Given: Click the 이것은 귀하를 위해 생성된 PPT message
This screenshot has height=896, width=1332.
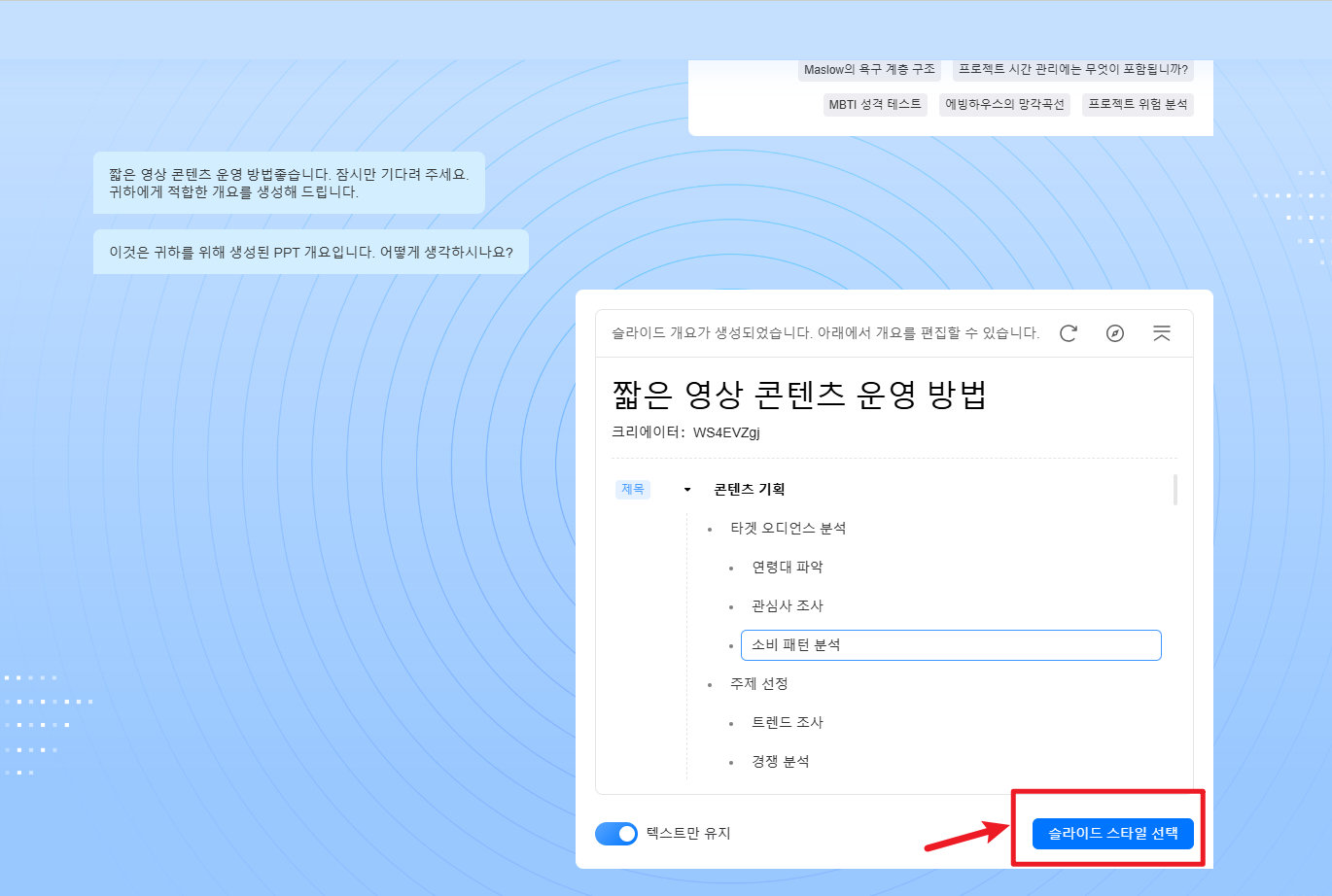Looking at the screenshot, I should click(311, 252).
